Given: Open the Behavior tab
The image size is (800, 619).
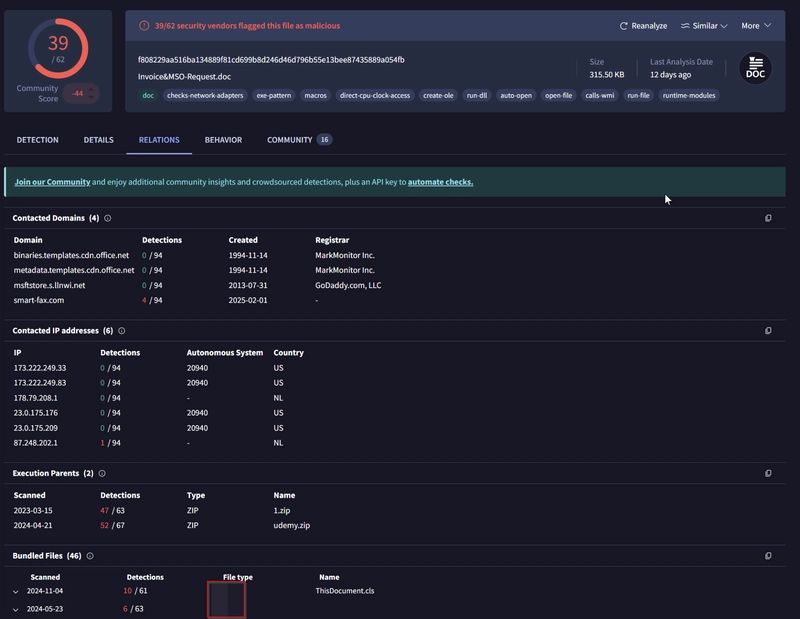Looking at the screenshot, I should click(223, 140).
